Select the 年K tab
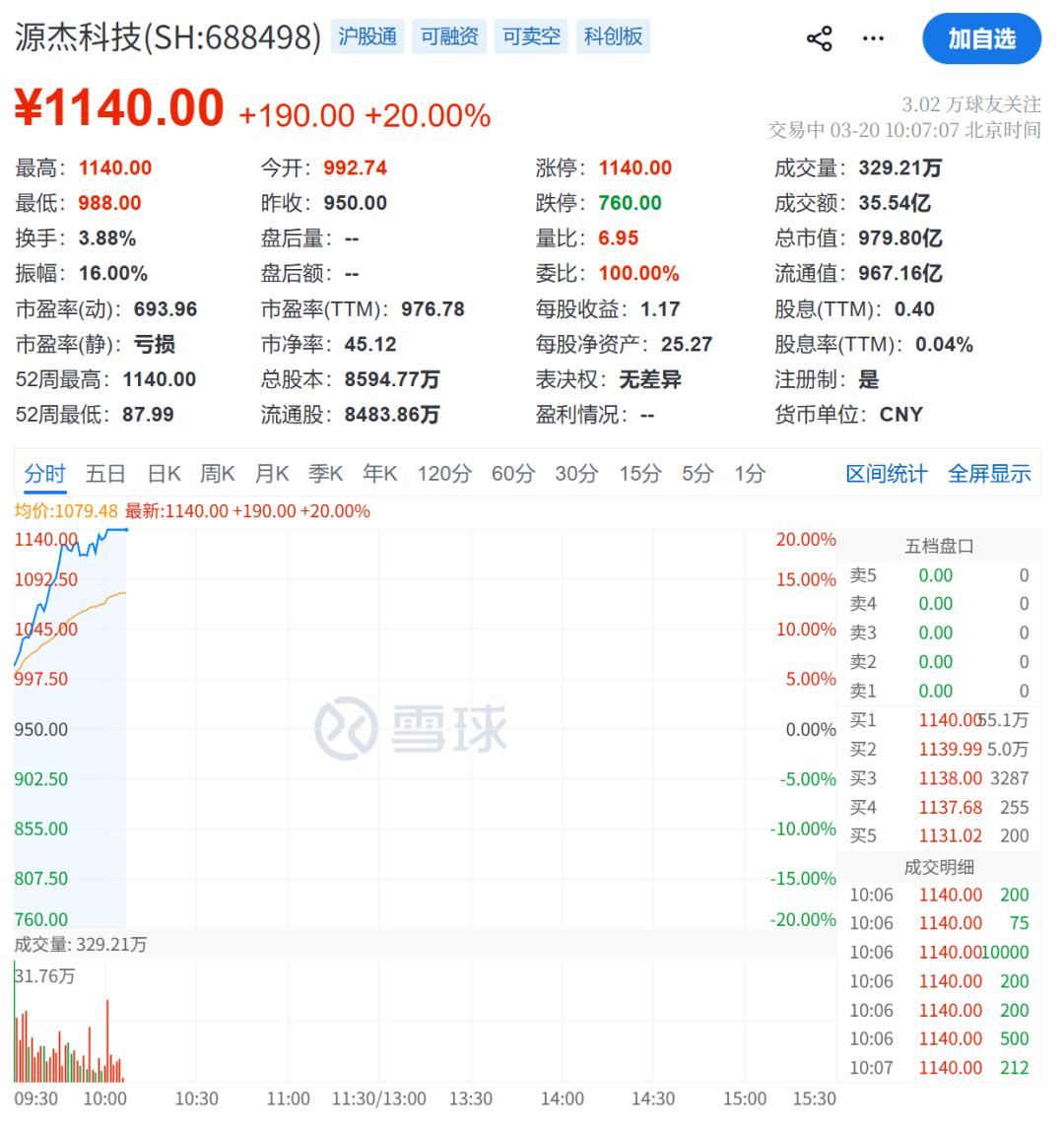 pos(380,473)
